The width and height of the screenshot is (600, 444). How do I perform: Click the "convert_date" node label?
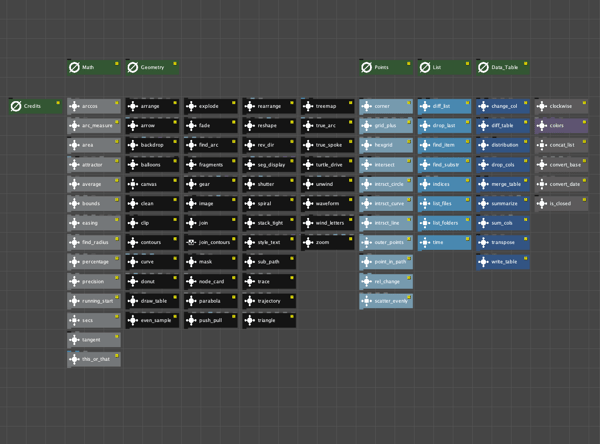(x=565, y=184)
